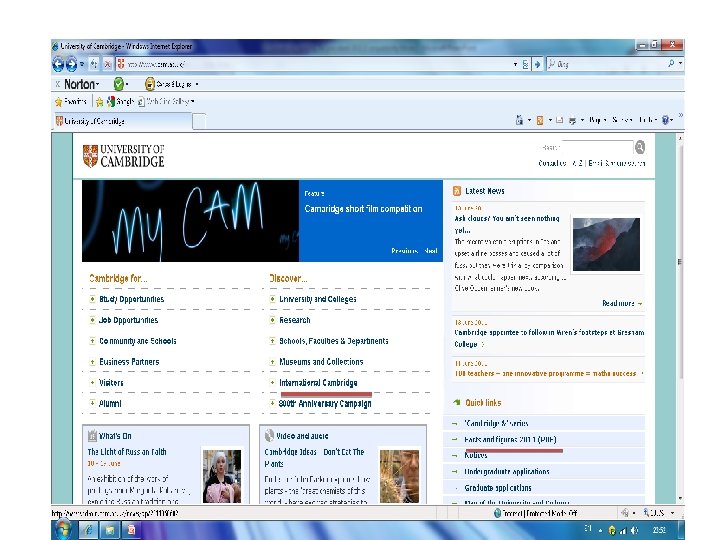This screenshot has height=540, width=720.
Task: Open Windows Explorer folder on taskbar
Action: tap(110, 530)
